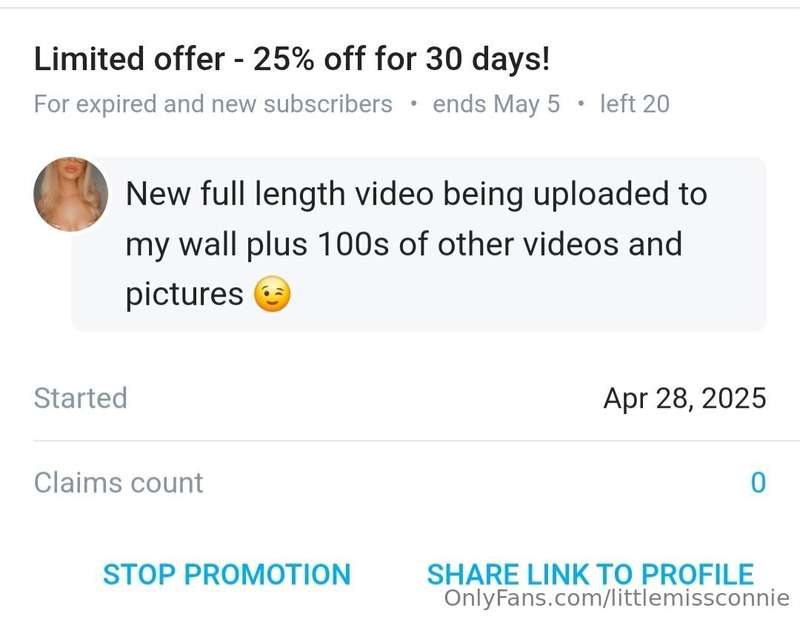Image resolution: width=800 pixels, height=621 pixels.
Task: Click the Claims count label
Action: coord(118,483)
